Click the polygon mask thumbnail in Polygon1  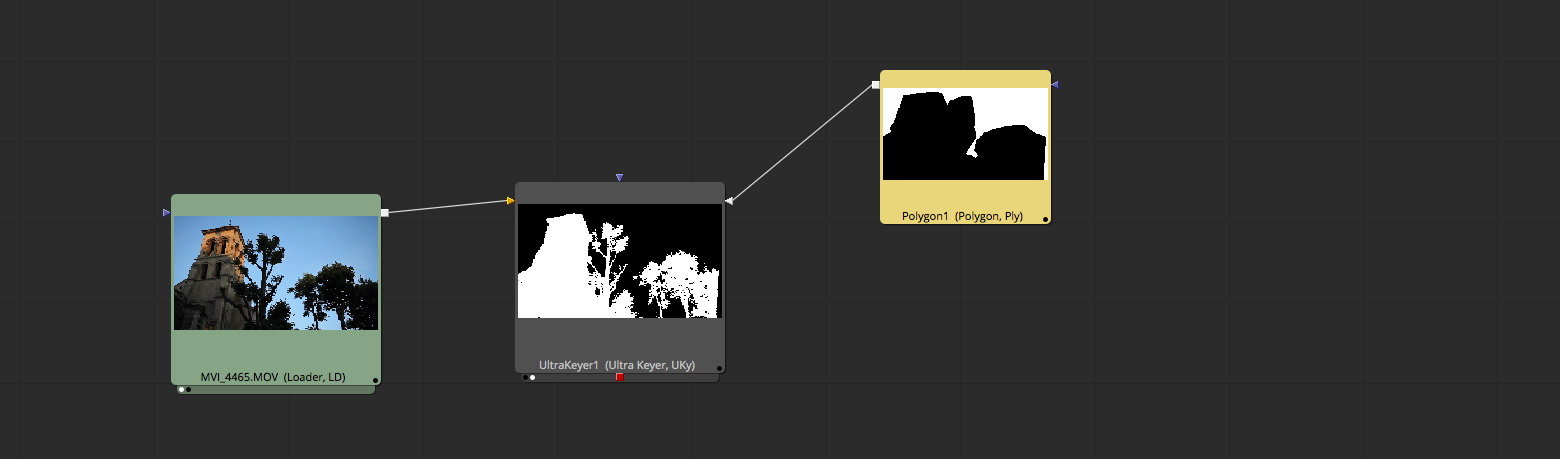point(965,134)
